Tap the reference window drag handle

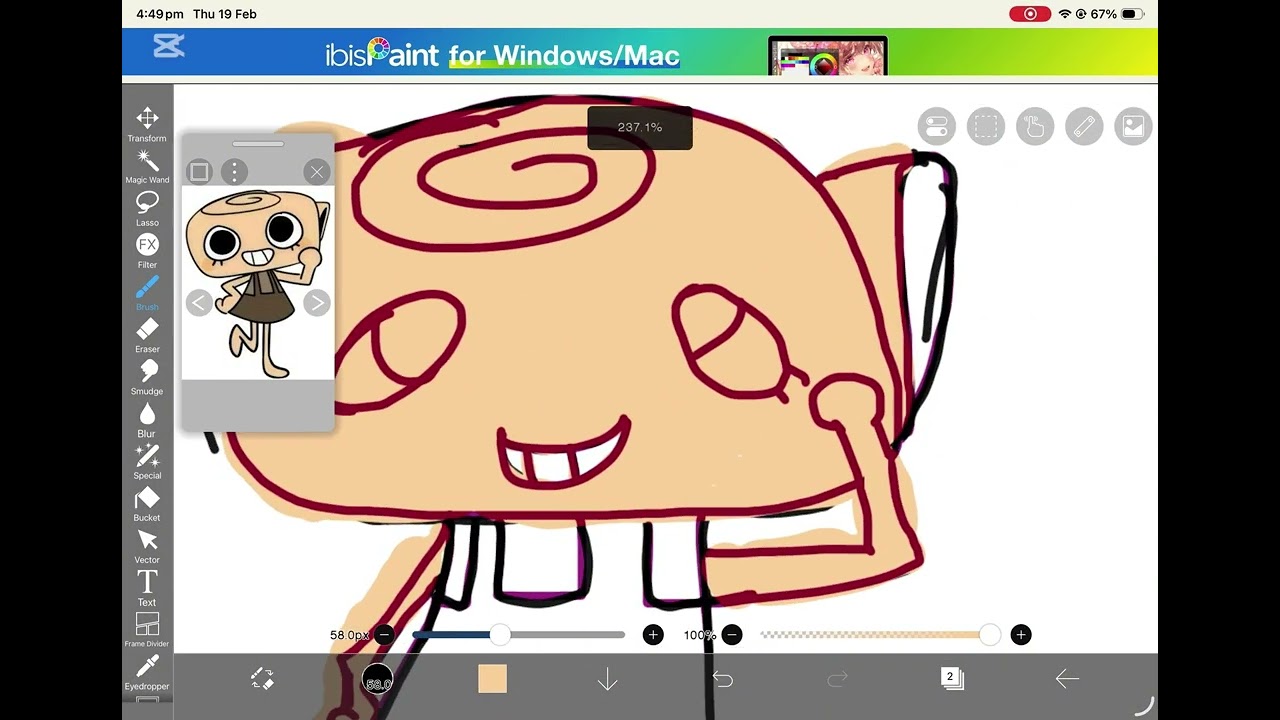coord(258,144)
